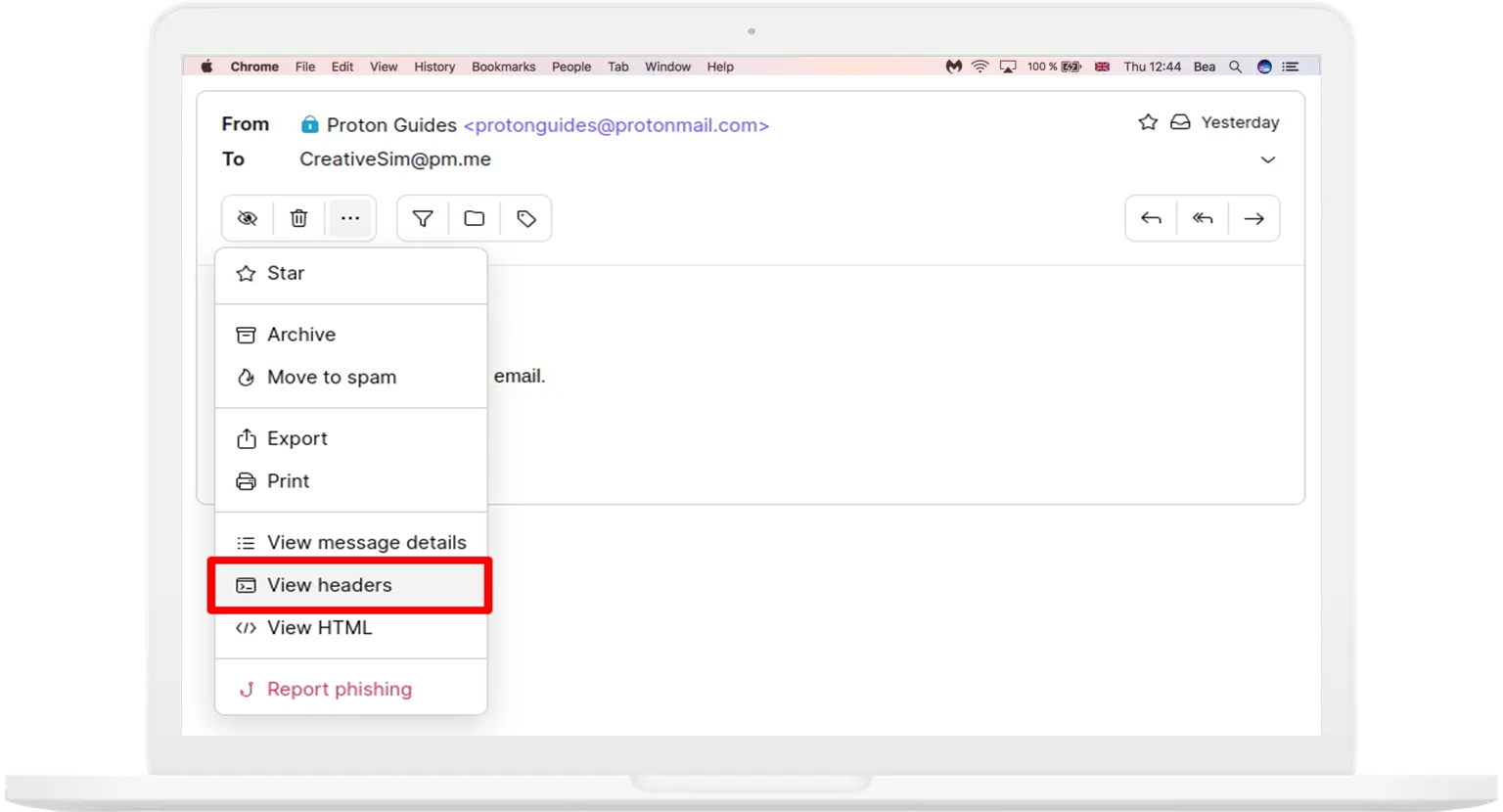This screenshot has width=1503, height=812.
Task: Choose View HTML menu entry
Action: click(351, 628)
